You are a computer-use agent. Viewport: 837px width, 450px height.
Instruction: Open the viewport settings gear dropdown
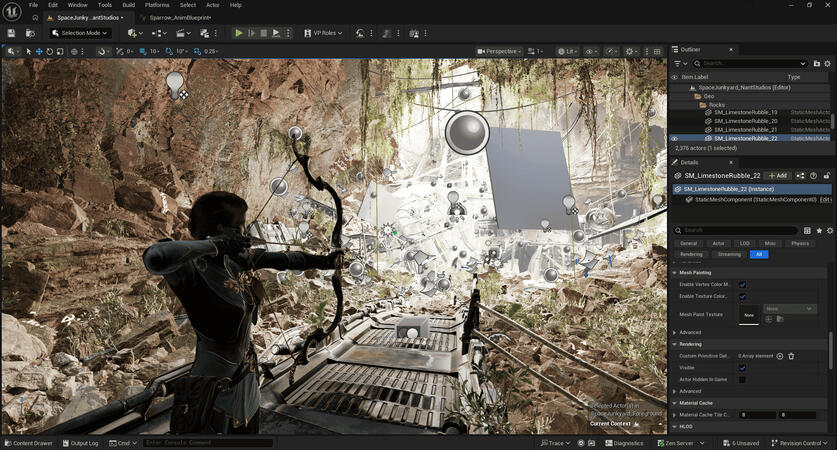click(x=631, y=52)
